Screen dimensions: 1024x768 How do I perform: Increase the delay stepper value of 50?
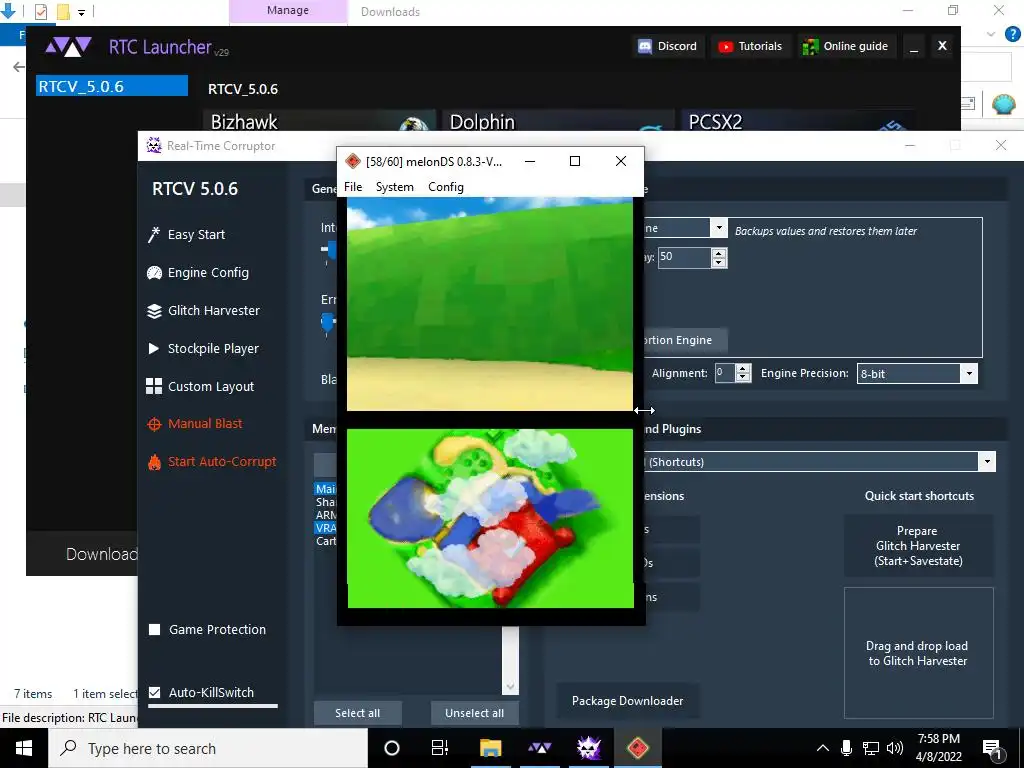(x=718, y=253)
